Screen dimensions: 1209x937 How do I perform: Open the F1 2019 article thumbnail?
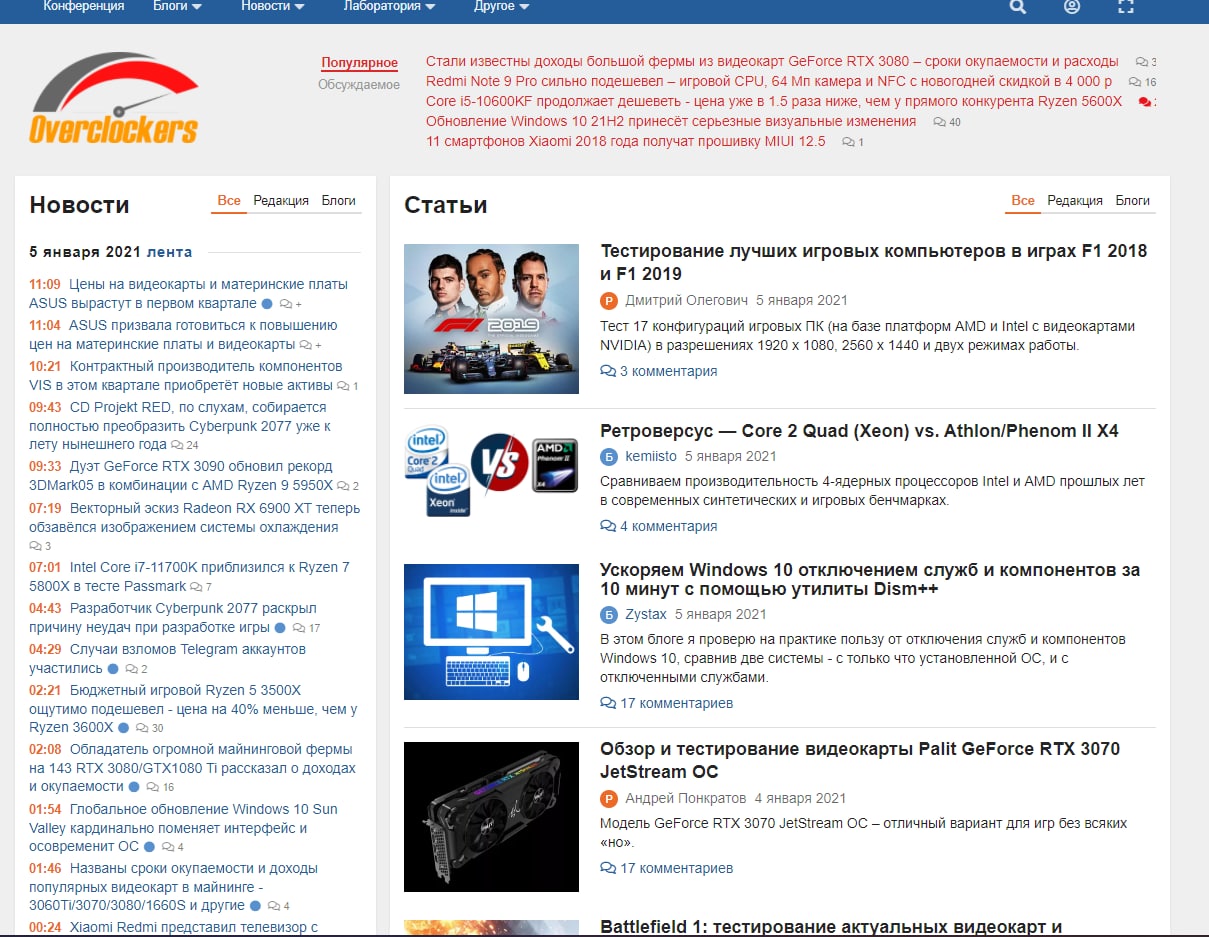point(491,319)
